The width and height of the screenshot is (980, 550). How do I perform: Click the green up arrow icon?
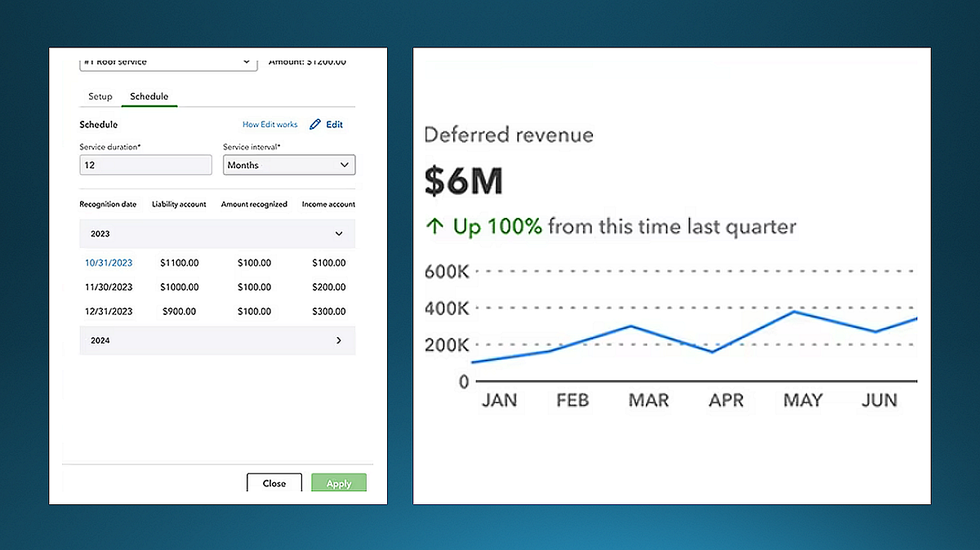434,227
